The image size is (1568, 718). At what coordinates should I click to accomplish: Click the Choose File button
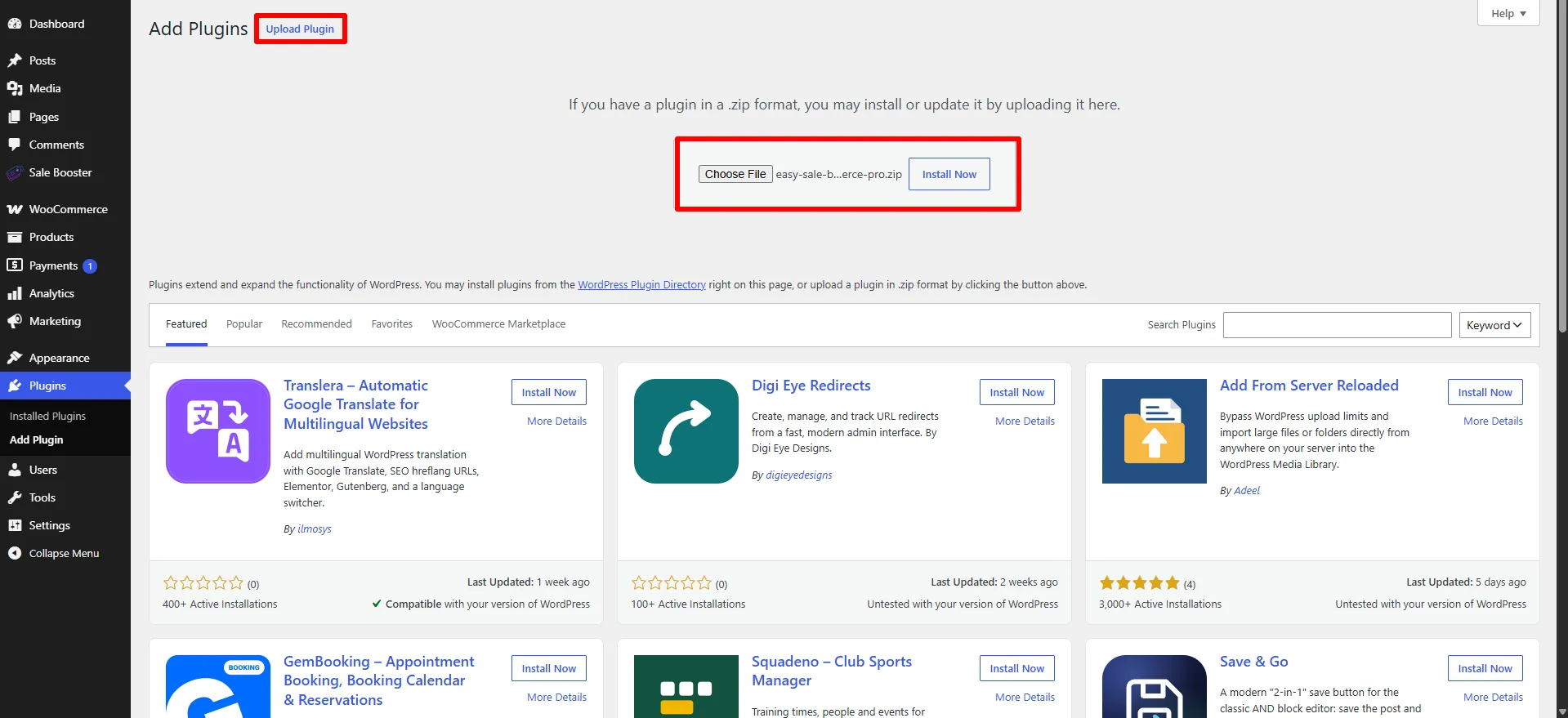[x=735, y=174]
